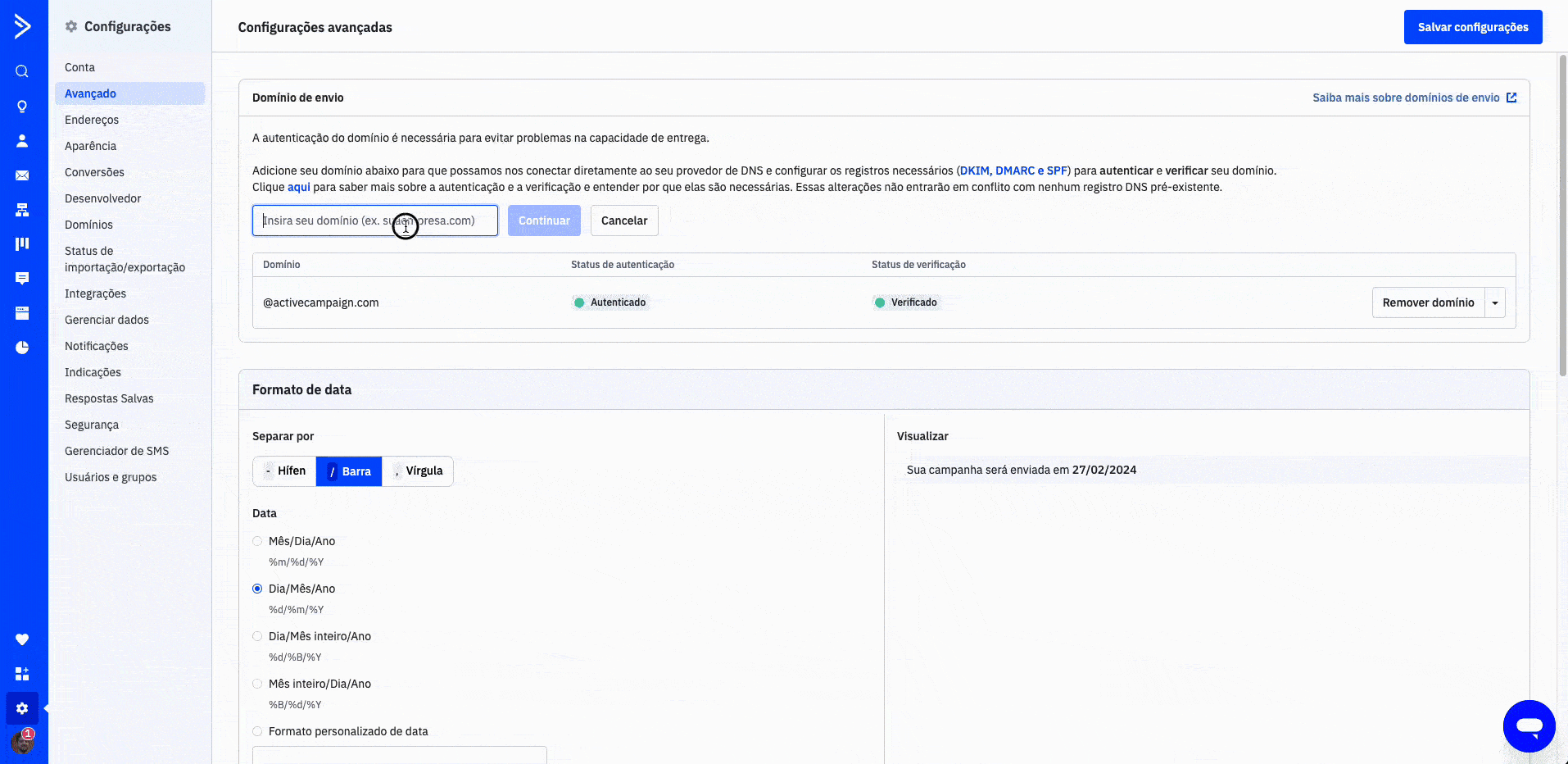The height and width of the screenshot is (764, 1568).
Task: Open Campaigns envelope icon in sidebar
Action: tap(22, 175)
